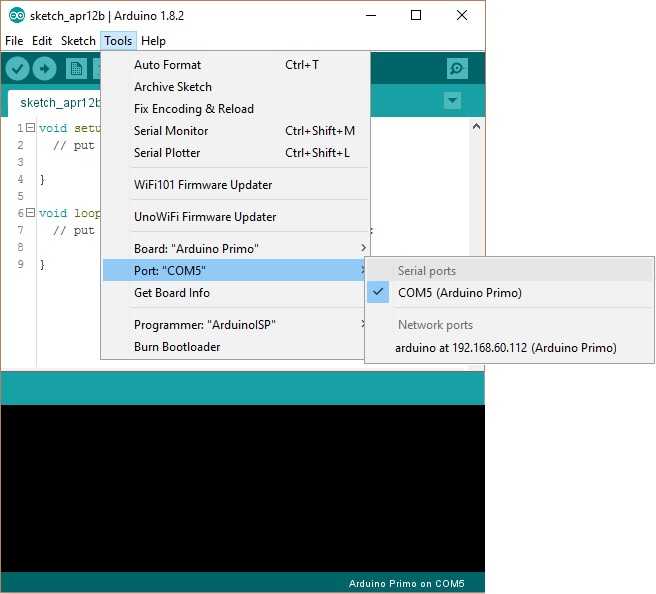Viewport: 656px width, 594px height.
Task: Collapse the loop function fold marker
Action: click(30, 213)
